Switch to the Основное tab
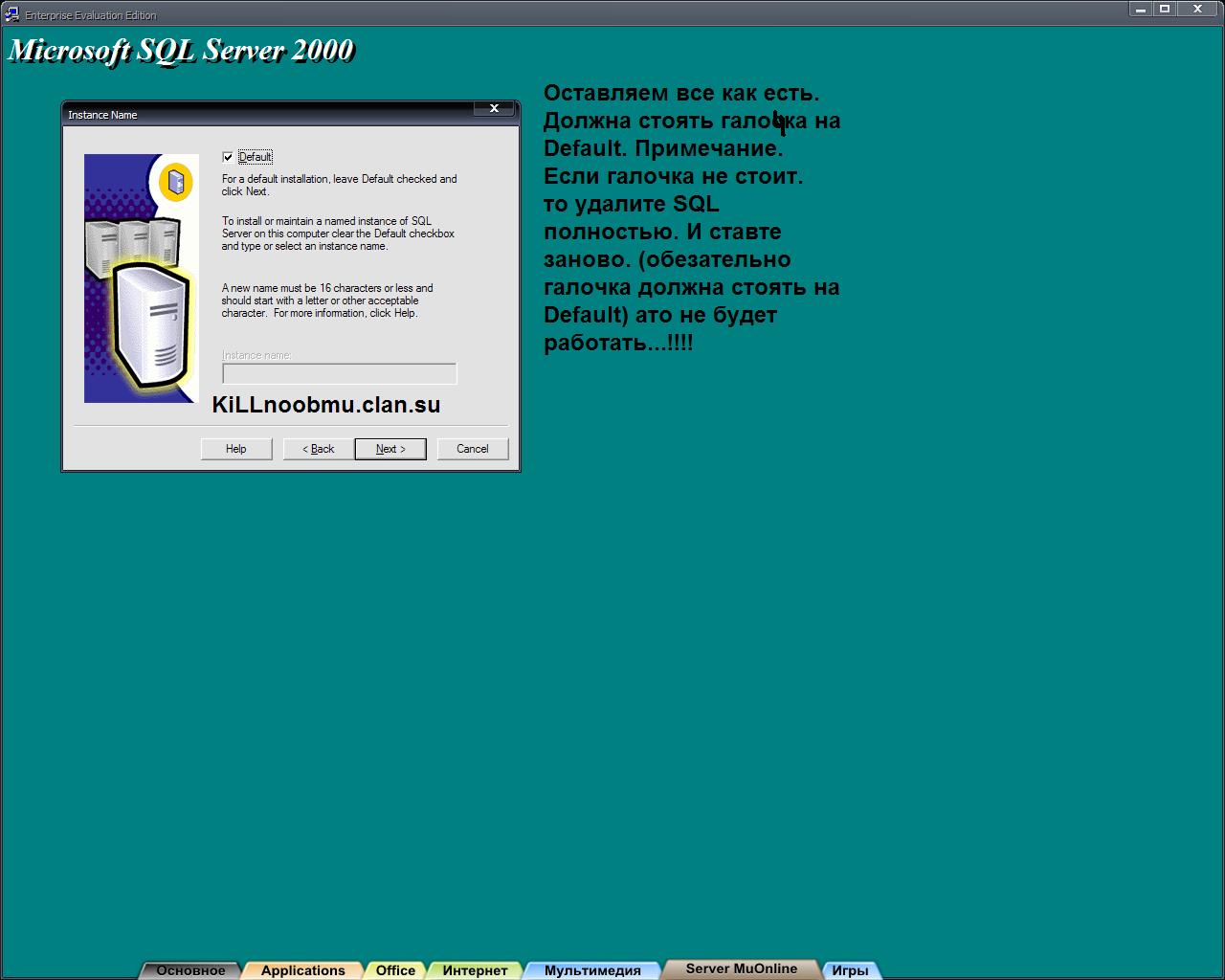This screenshot has height=980, width=1225. click(190, 970)
